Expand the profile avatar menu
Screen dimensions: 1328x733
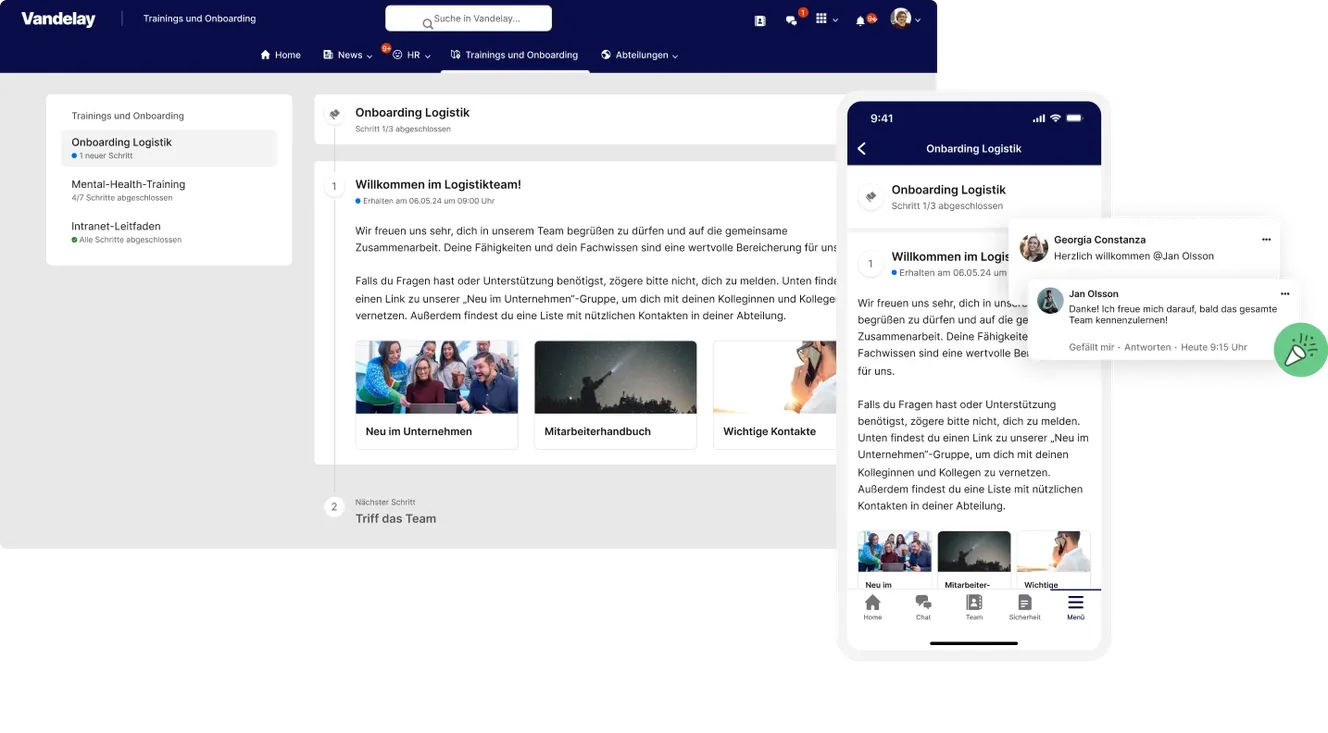pyautogui.click(x=905, y=18)
